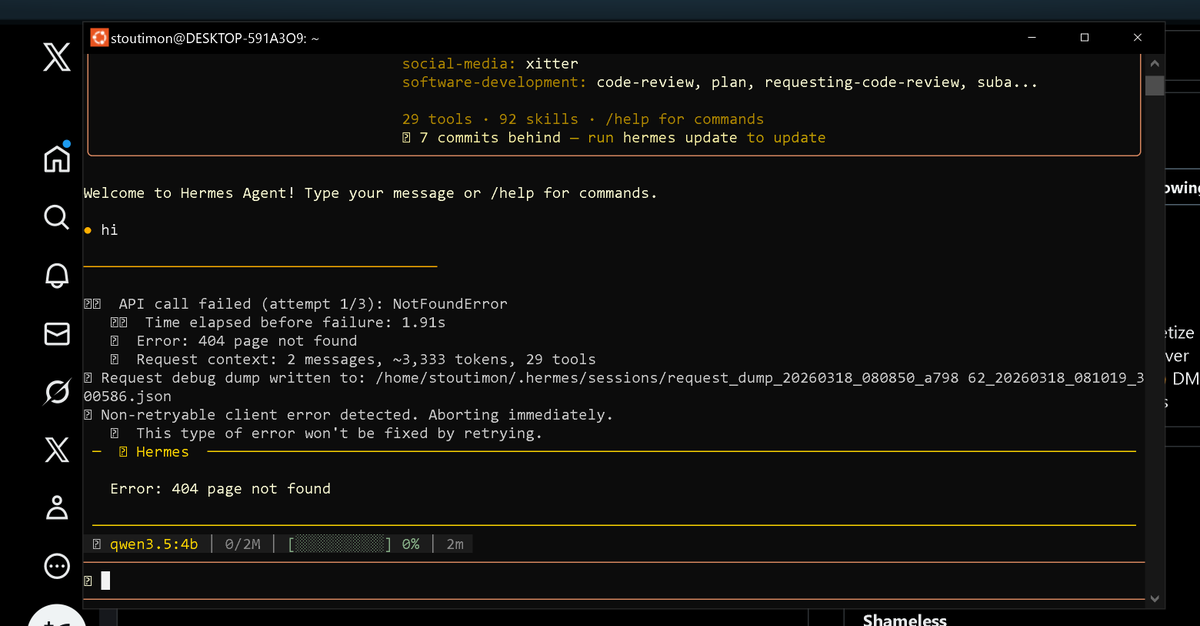Open X logo at top of sidebar
Viewport: 1200px width, 626px height.
click(57, 59)
